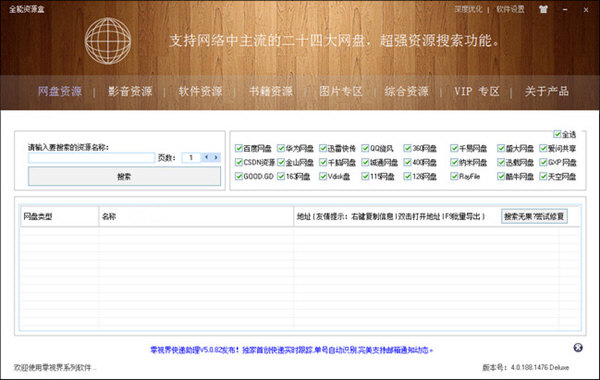
Task: Select the VIP 专区 tab
Action: (477, 91)
